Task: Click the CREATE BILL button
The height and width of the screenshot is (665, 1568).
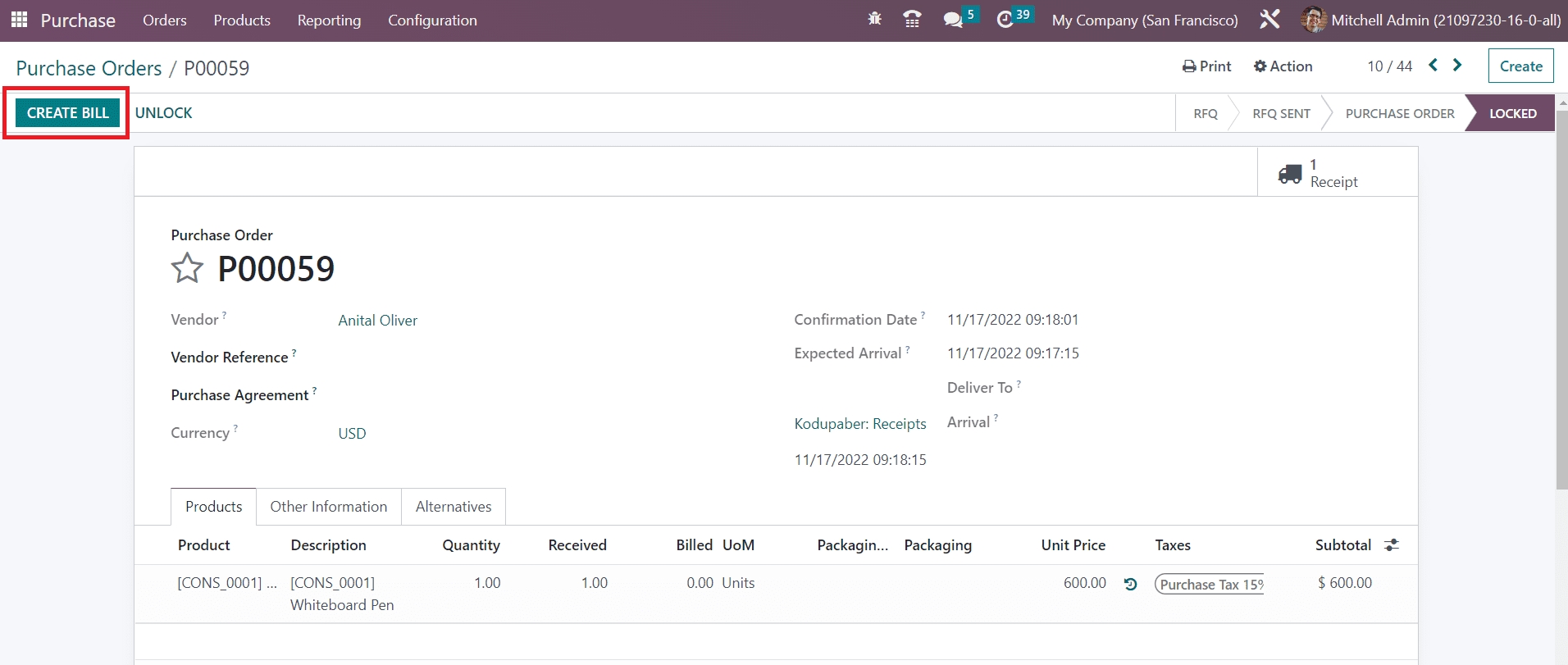Action: (x=67, y=113)
